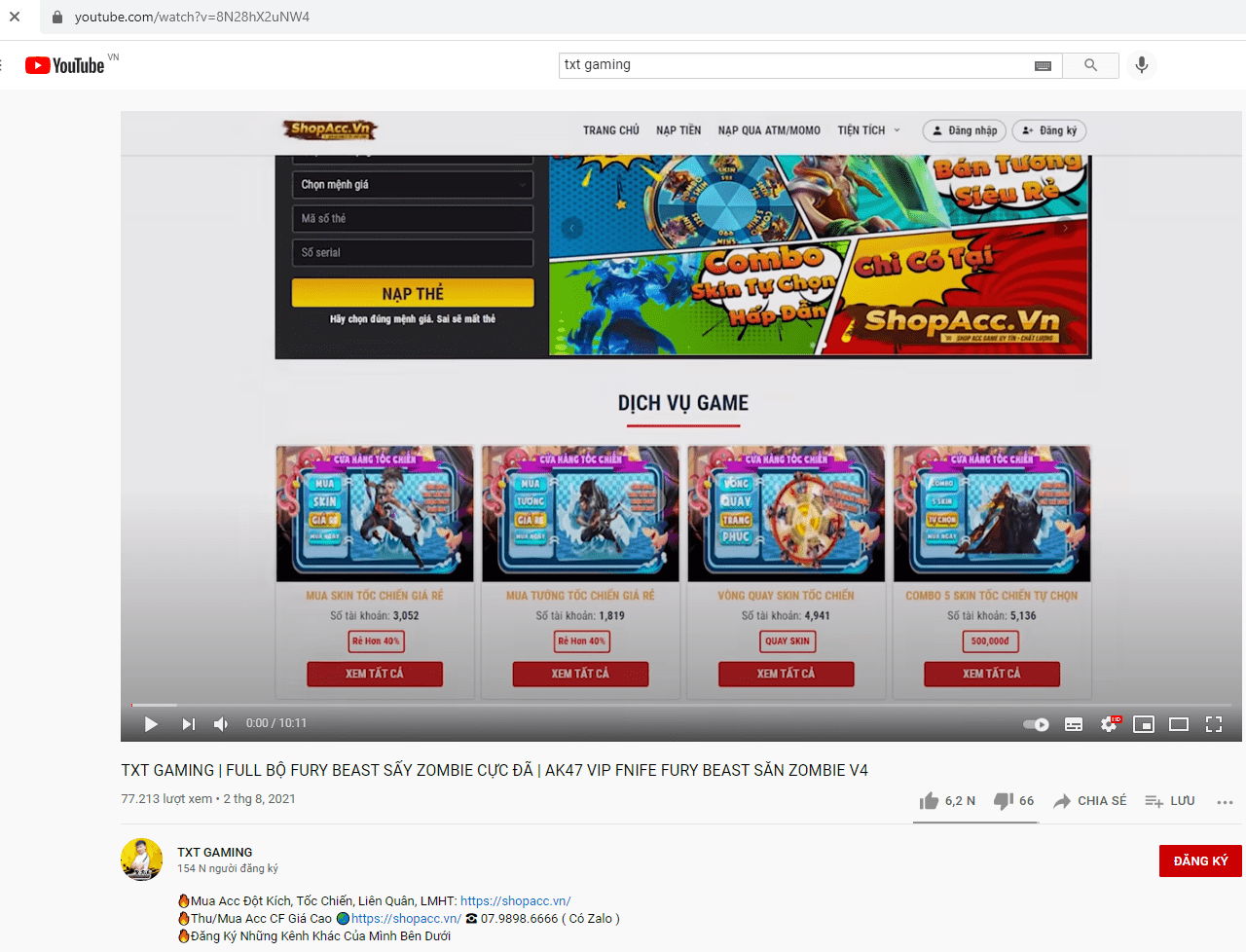Click XEM TẤT CẢ under MUA TƯỚNG
The width and height of the screenshot is (1246, 952).
click(580, 674)
